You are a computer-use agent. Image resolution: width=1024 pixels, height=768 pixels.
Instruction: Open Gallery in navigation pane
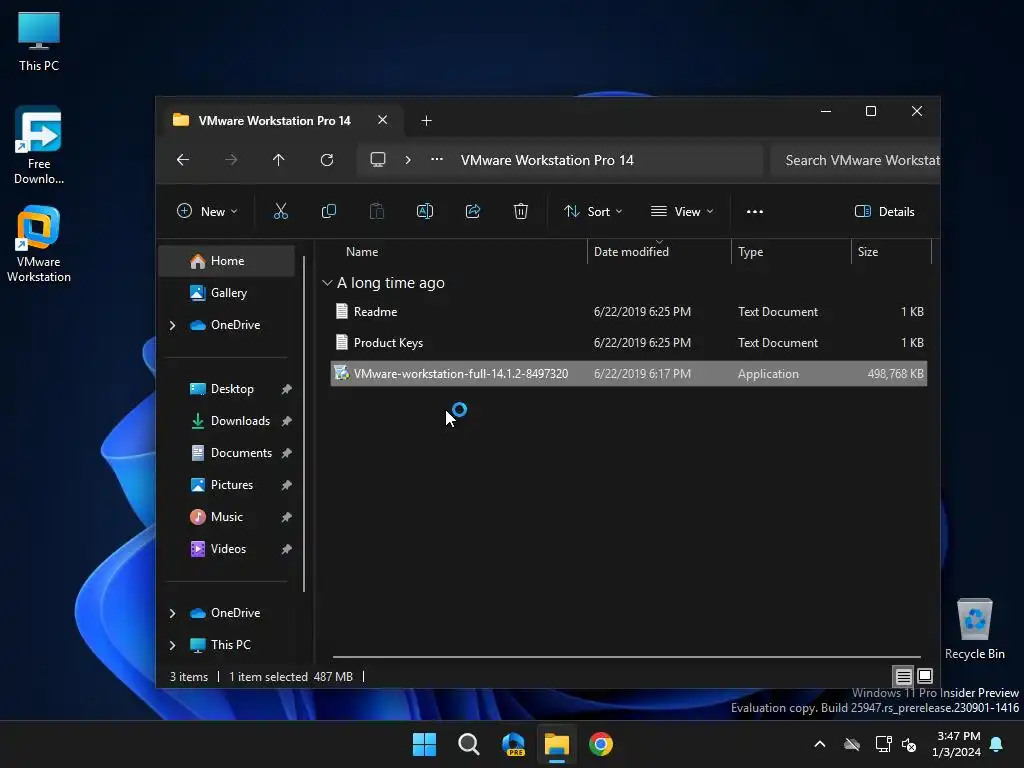click(227, 293)
